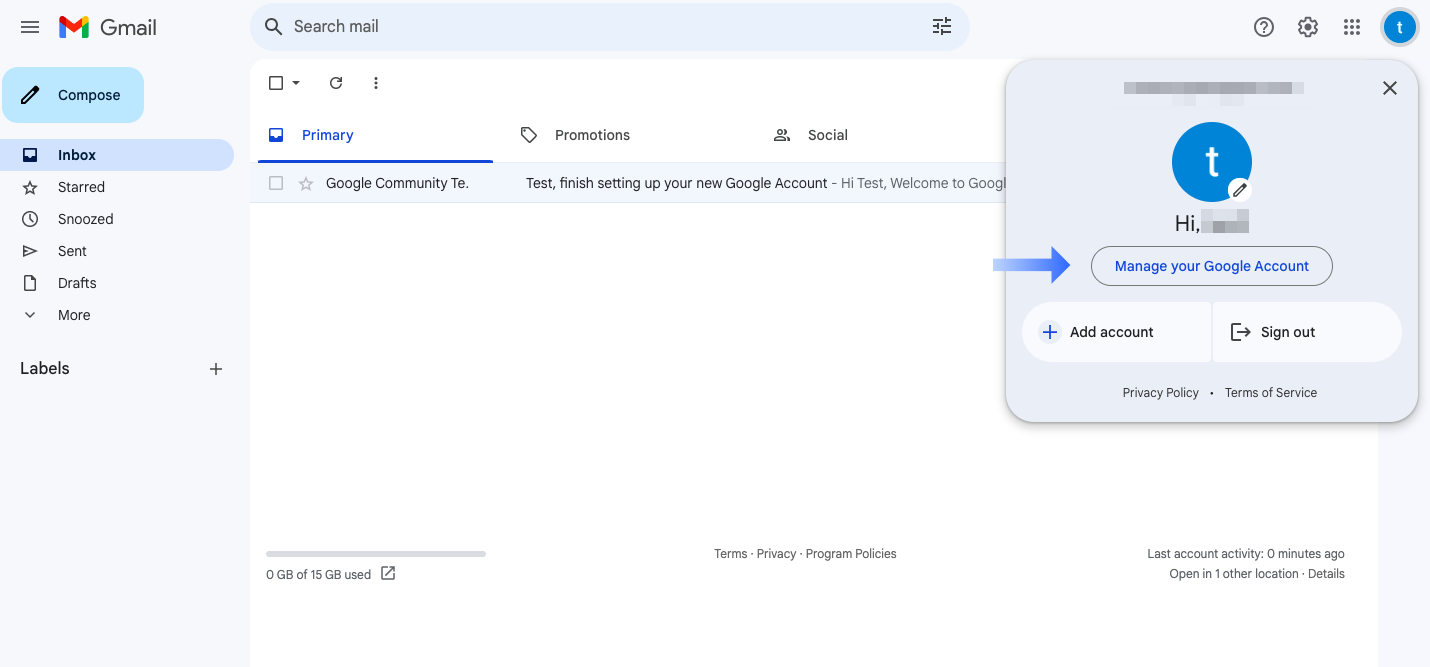Open Gmail support with the help icon
Viewport: 1430px width, 667px height.
coord(1263,27)
